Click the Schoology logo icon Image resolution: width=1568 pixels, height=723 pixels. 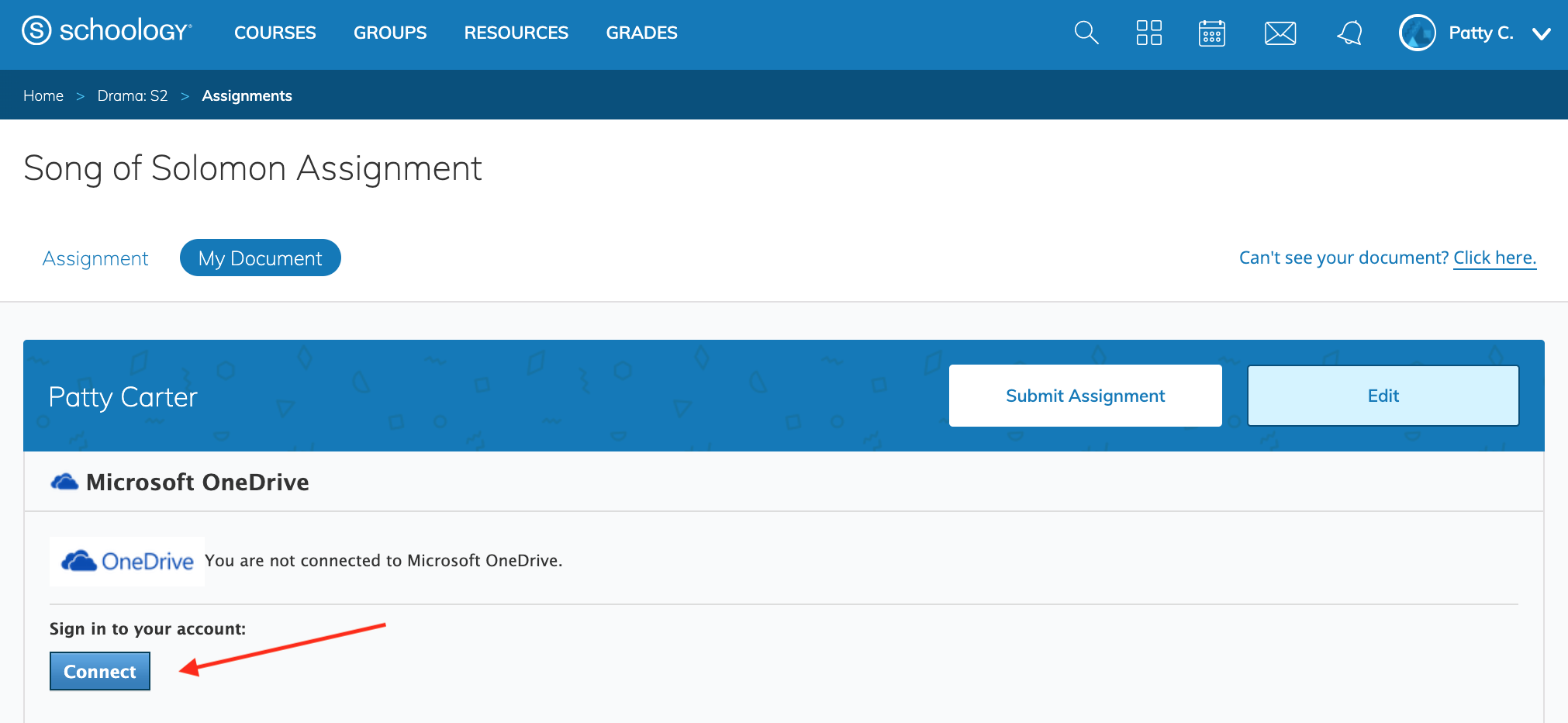coord(36,31)
